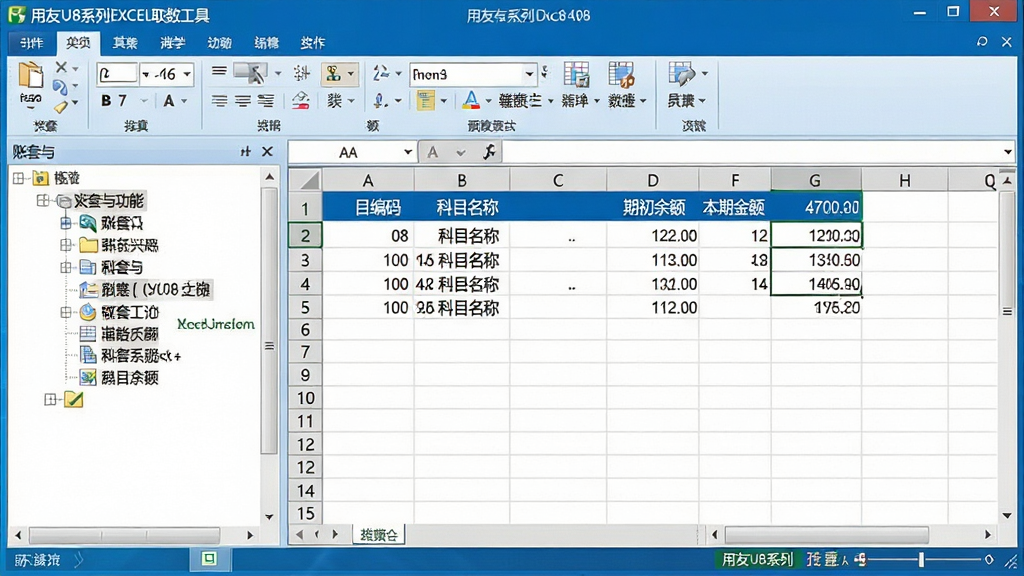The image size is (1024, 576).
Task: Click the search icon below window controls
Action: (x=982, y=42)
